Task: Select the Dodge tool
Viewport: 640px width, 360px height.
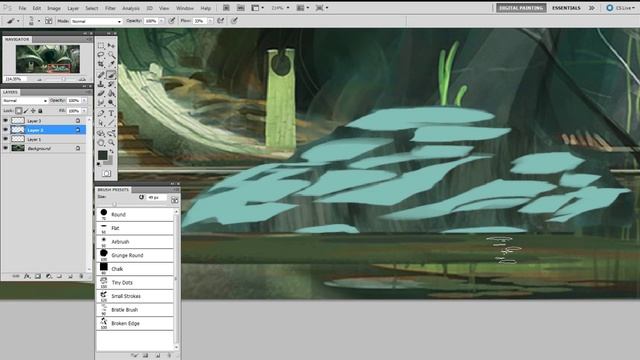Action: pos(111,103)
